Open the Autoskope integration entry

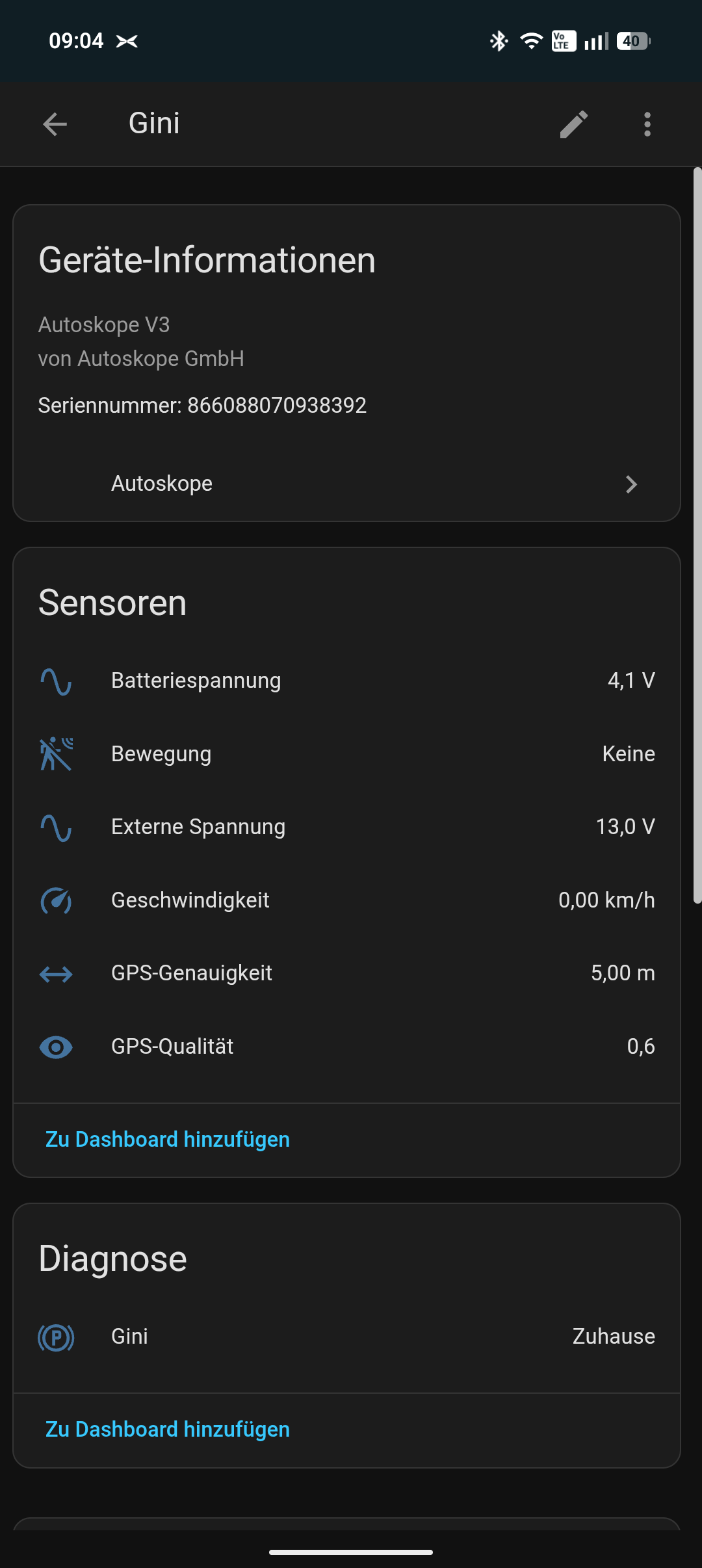(162, 484)
